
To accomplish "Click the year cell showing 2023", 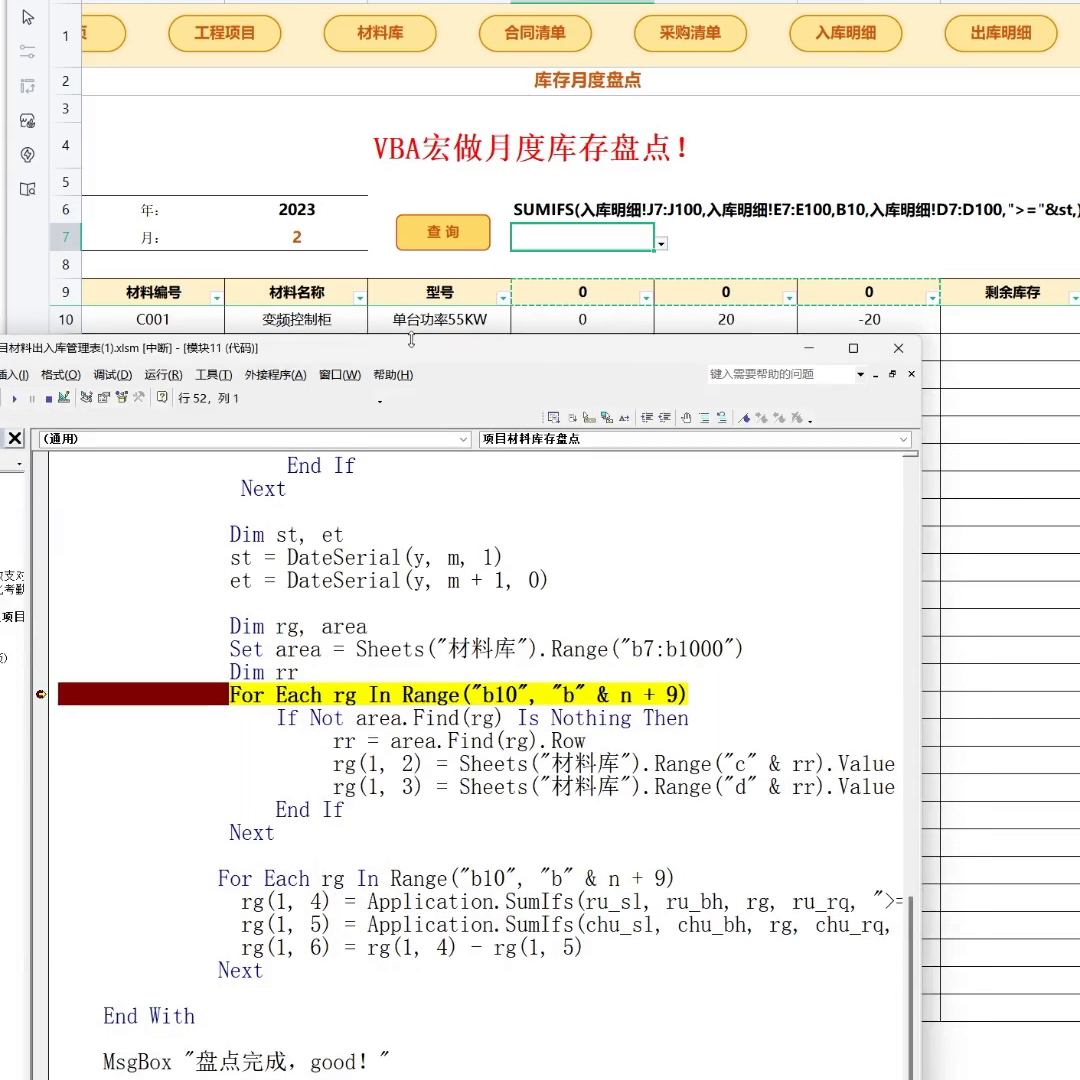I will point(297,209).
